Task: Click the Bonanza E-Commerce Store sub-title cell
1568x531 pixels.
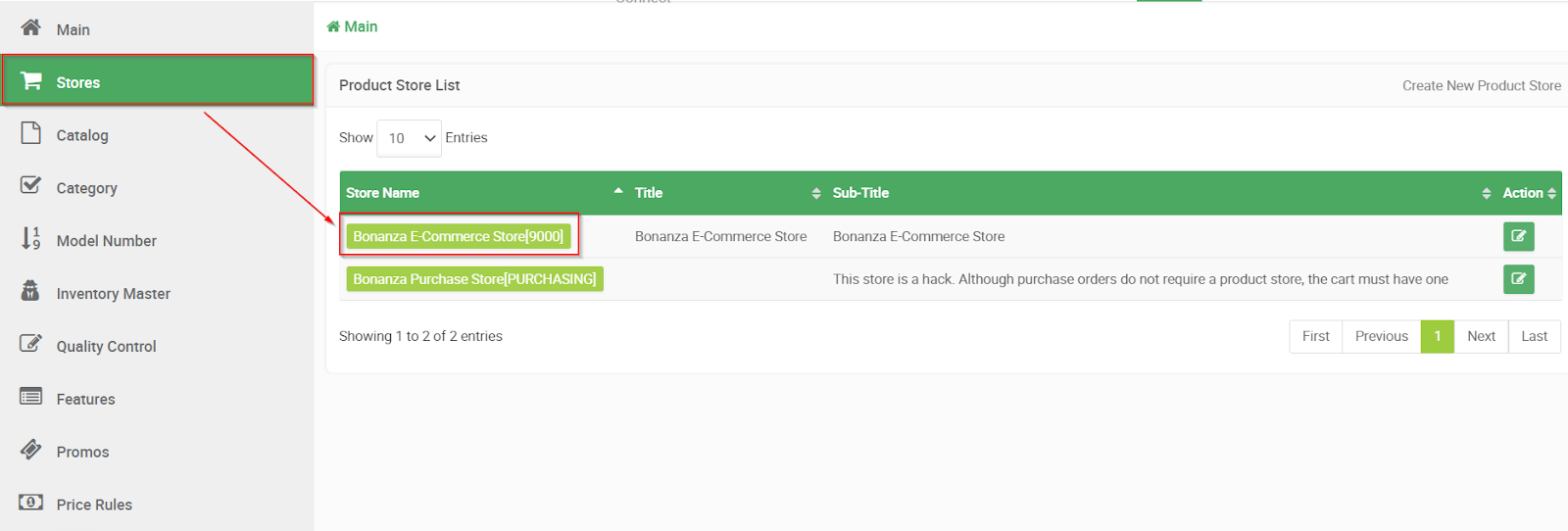Action: point(919,236)
